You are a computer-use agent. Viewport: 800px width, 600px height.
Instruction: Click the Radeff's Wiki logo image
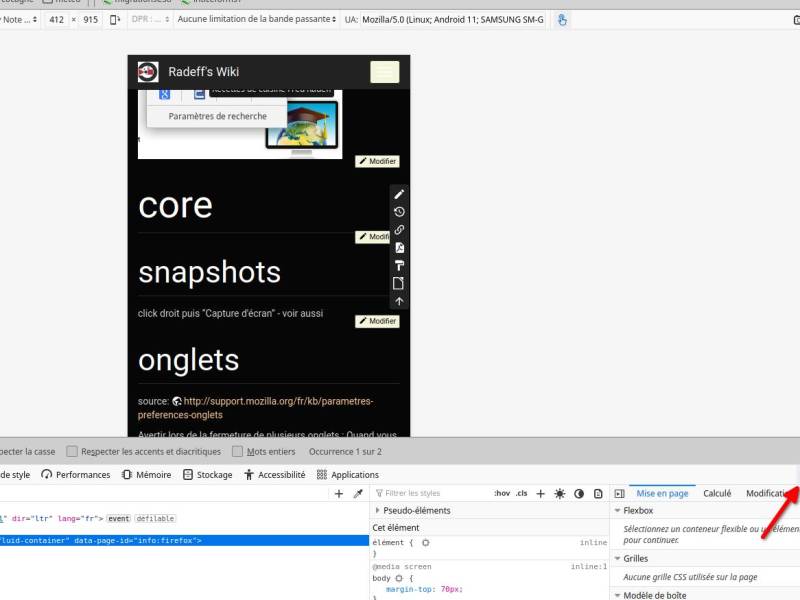point(148,72)
